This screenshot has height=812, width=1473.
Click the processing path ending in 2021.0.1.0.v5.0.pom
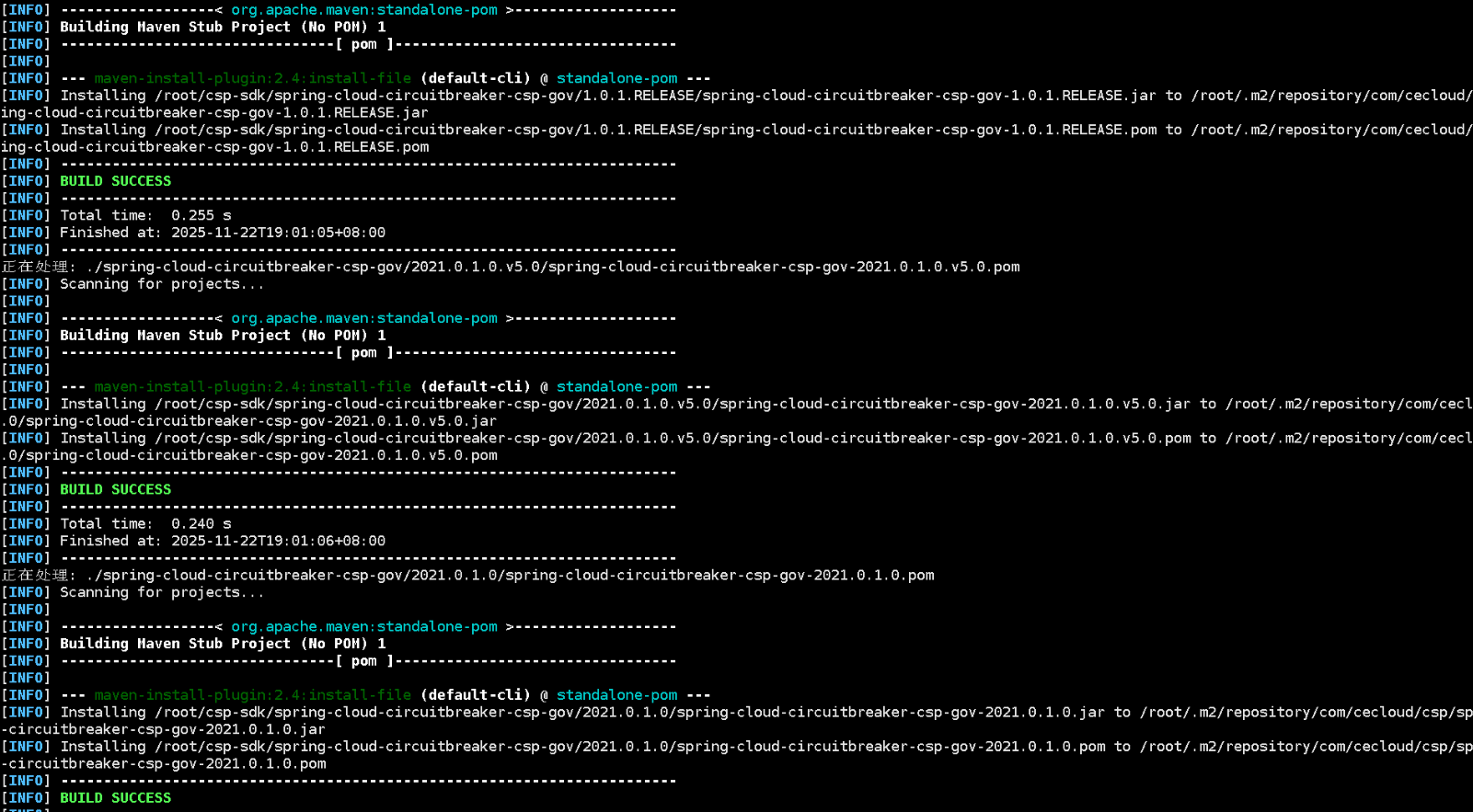(552, 267)
